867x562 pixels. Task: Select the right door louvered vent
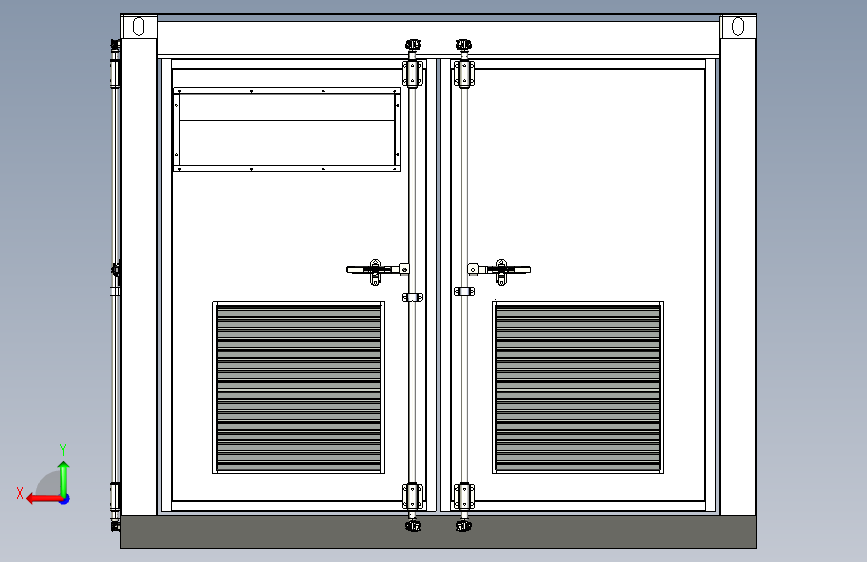(x=578, y=387)
